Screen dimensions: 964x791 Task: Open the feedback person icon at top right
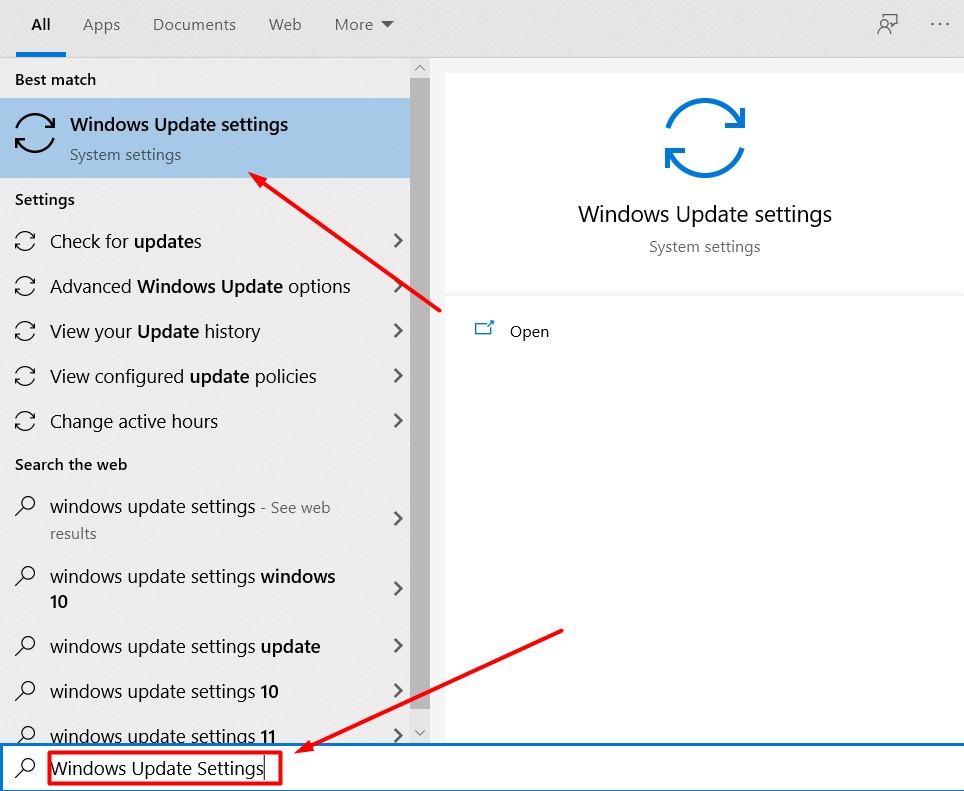[x=887, y=25]
